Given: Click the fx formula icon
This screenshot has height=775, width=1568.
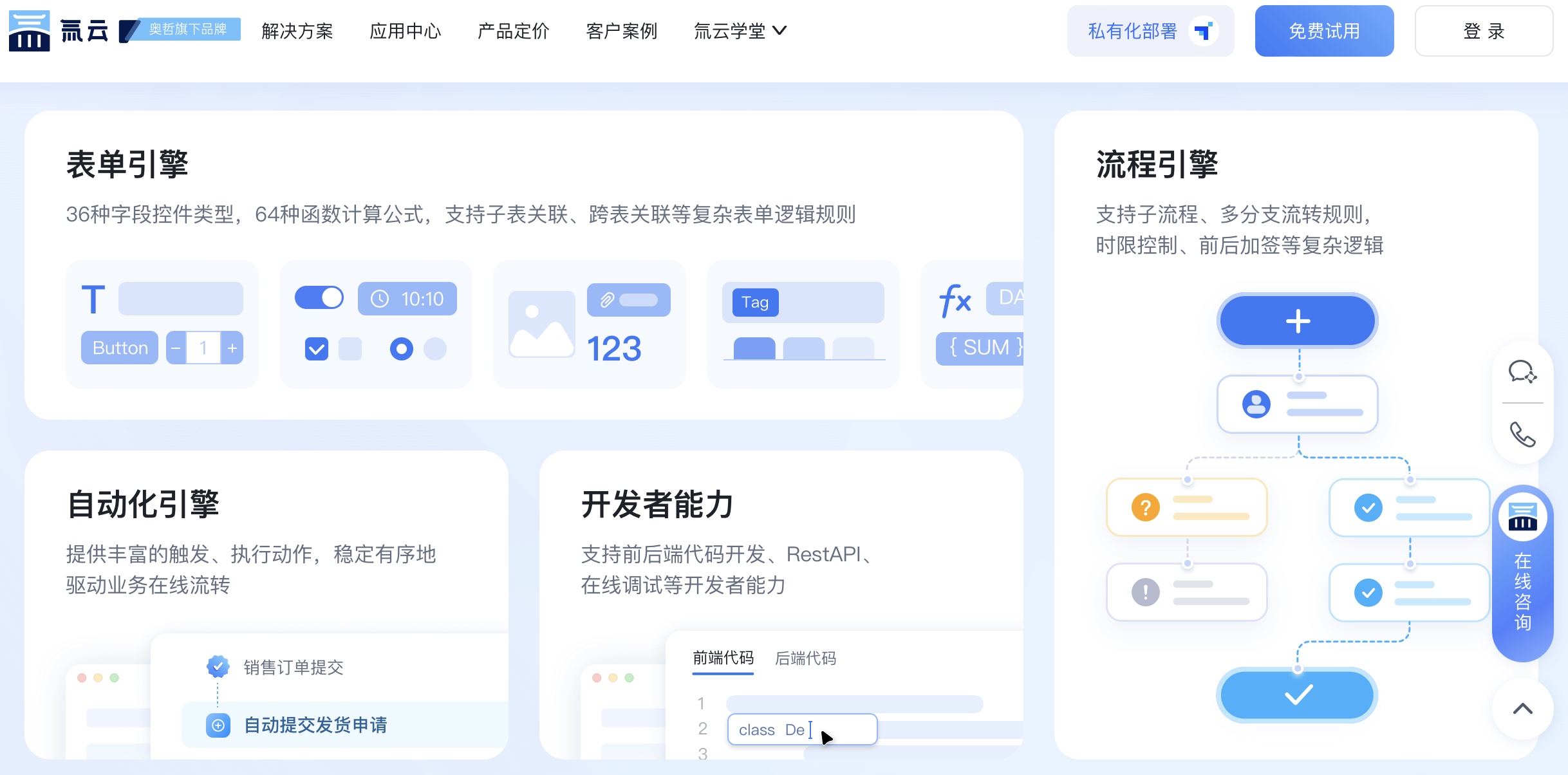Looking at the screenshot, I should pyautogui.click(x=955, y=300).
